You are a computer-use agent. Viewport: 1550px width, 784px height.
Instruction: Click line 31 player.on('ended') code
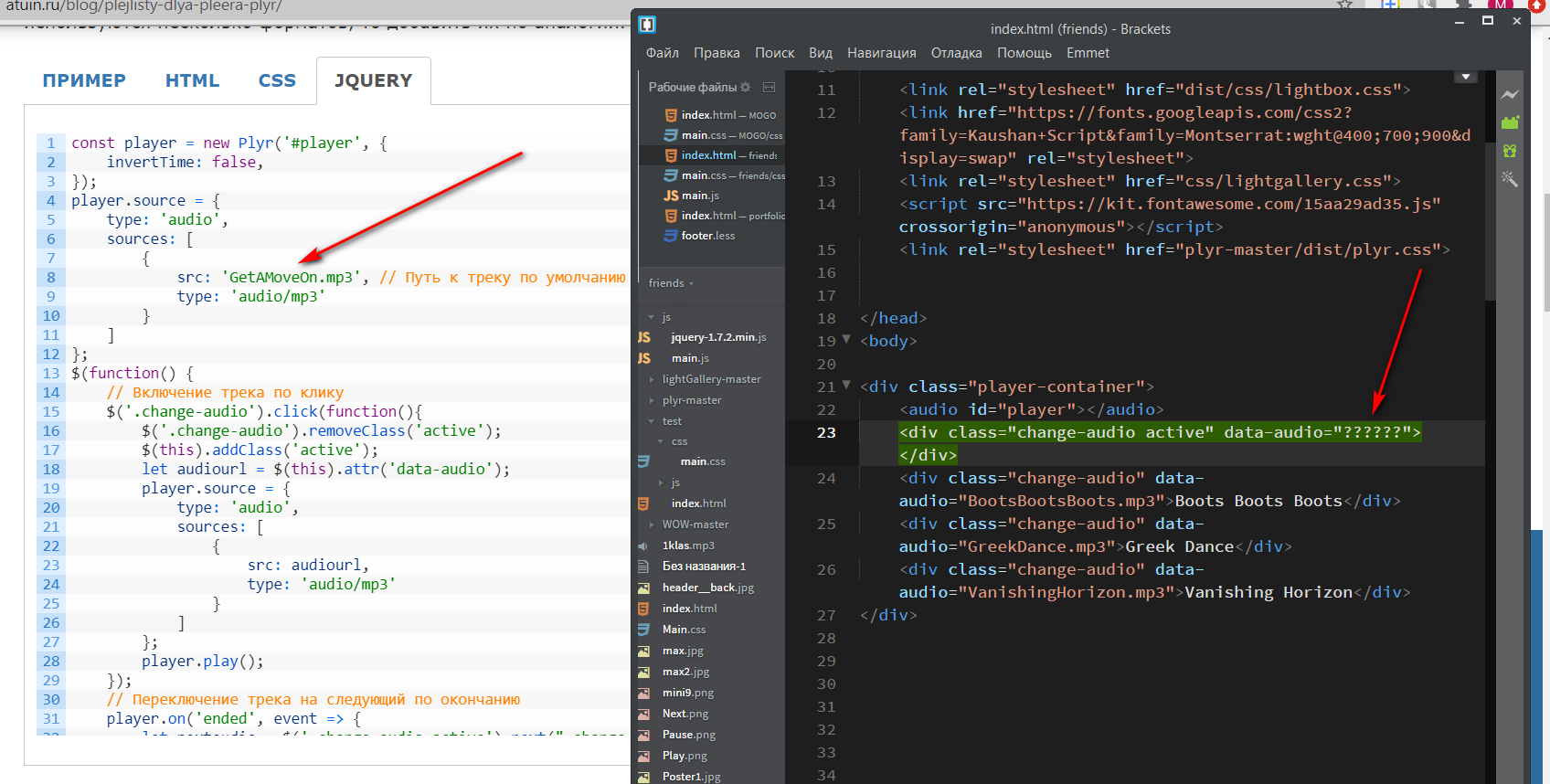coord(233,719)
